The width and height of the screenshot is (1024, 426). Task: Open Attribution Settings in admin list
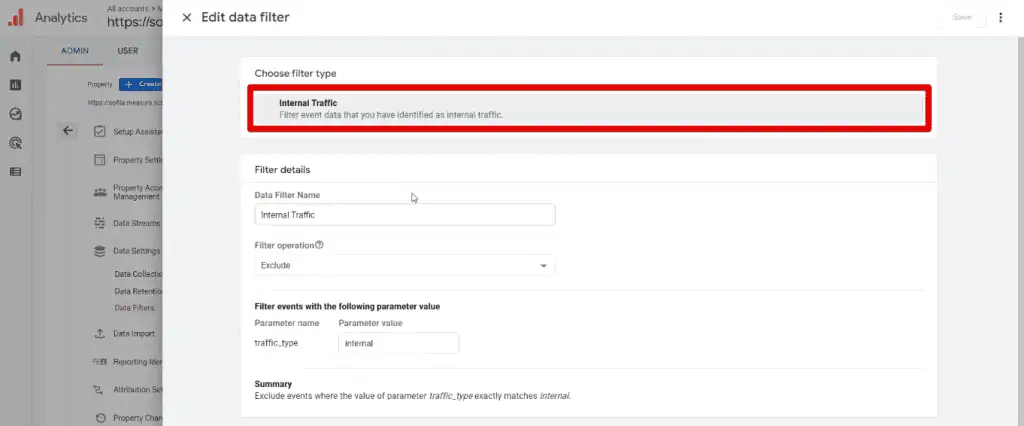coord(136,389)
